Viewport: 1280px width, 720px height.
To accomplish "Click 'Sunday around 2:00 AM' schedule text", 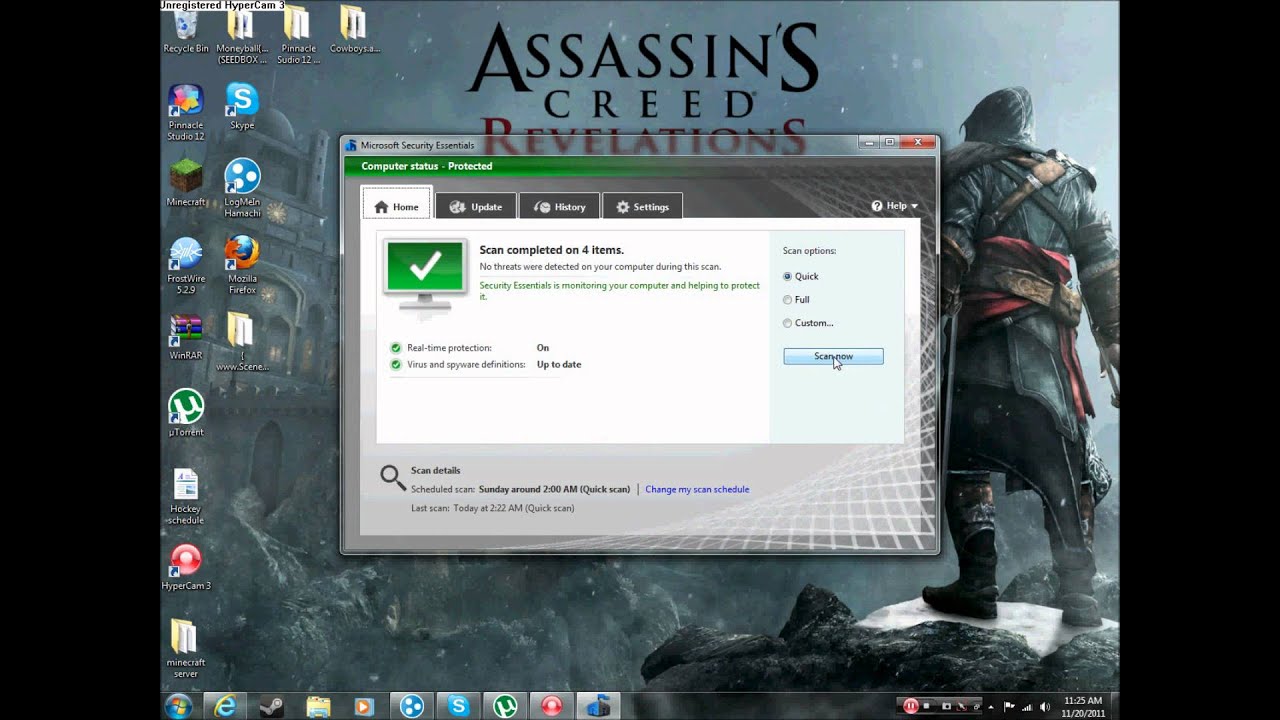I will [x=554, y=489].
